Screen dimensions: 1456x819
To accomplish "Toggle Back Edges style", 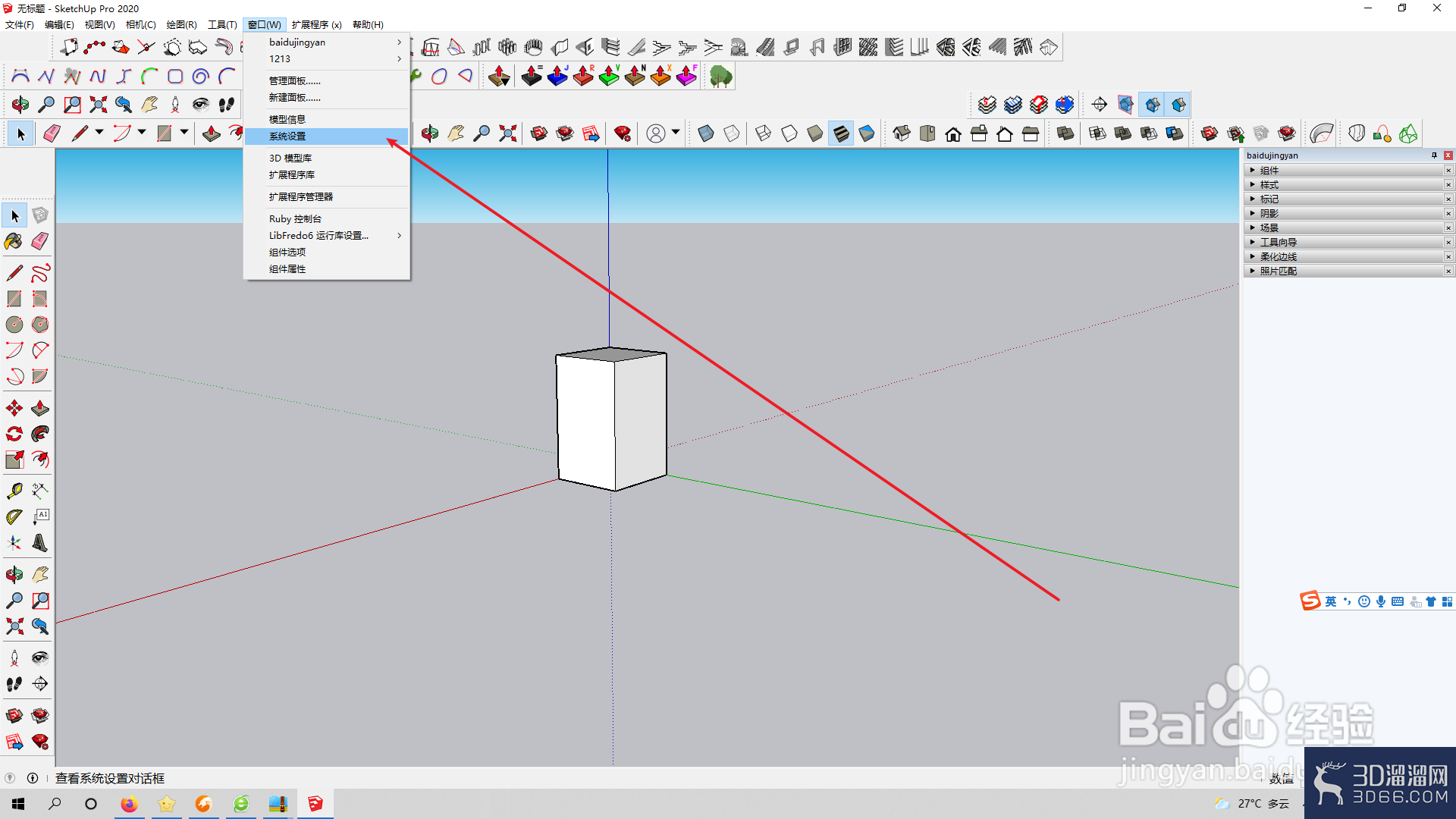I will (x=732, y=134).
